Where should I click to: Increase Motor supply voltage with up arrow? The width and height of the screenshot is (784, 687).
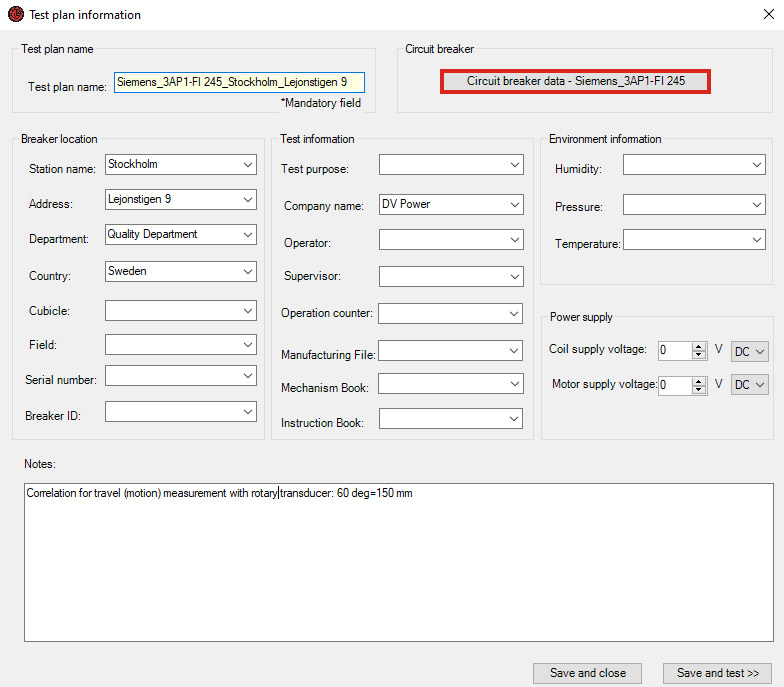click(x=698, y=381)
